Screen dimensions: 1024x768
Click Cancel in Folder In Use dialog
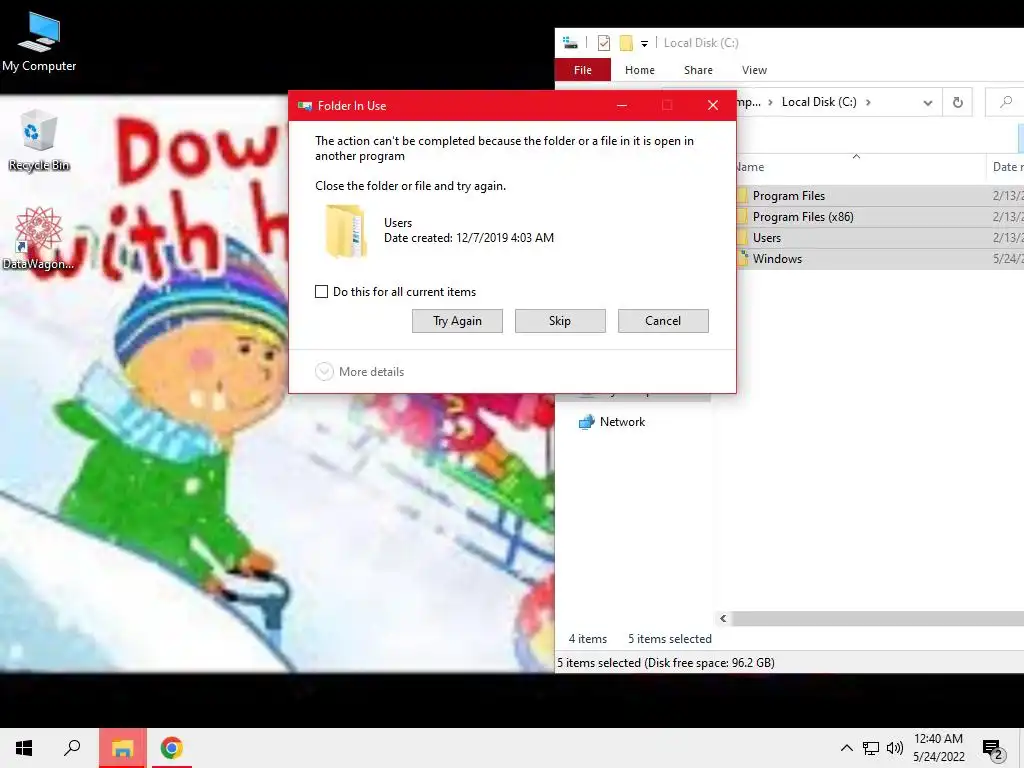[x=663, y=321]
